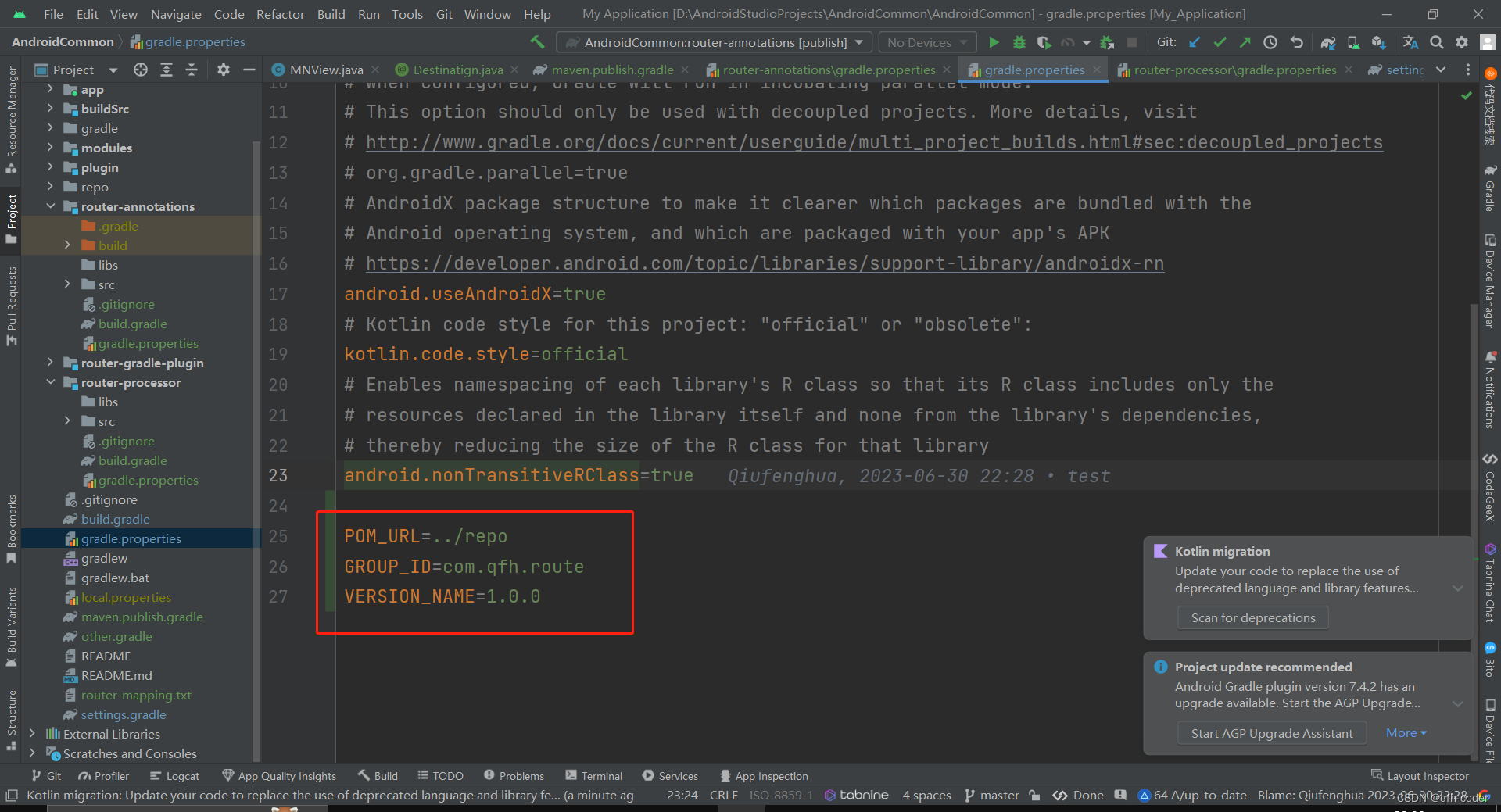Hide the Project panel with minus icon

click(x=249, y=70)
